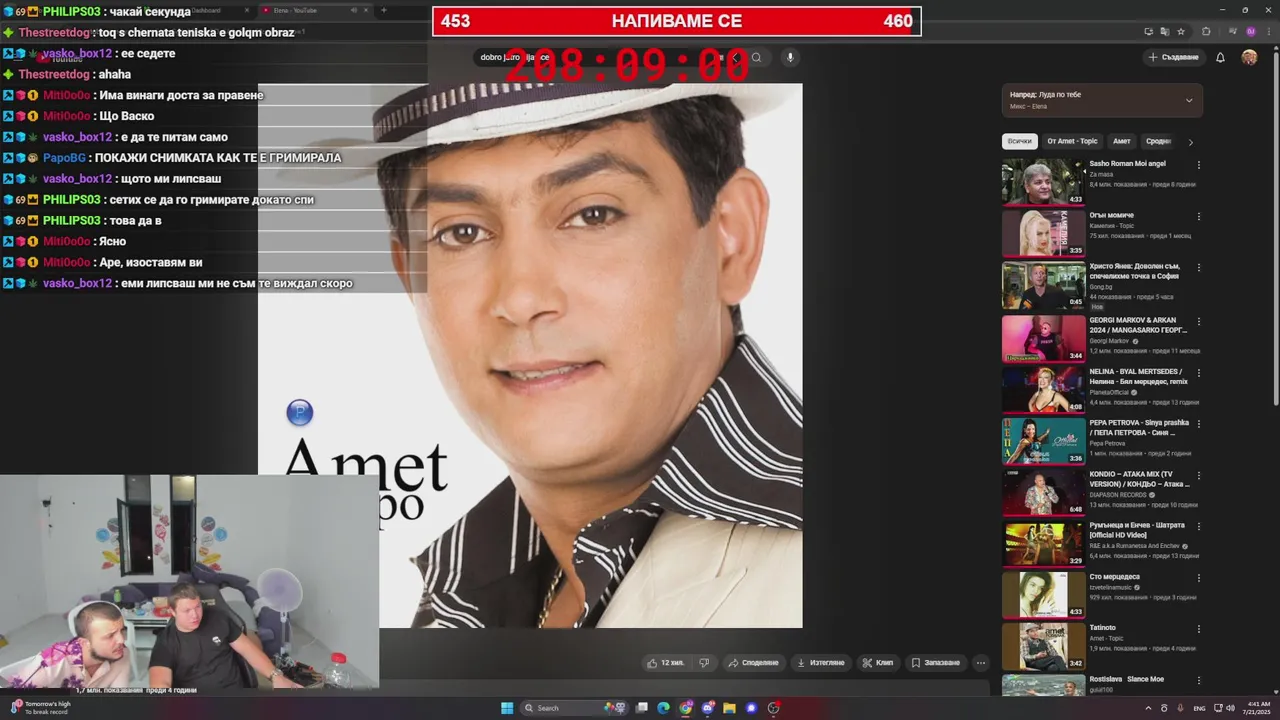Viewport: 1280px width, 720px height.
Task: Select the 'От Amet - Topic' filter chip
Action: pos(1072,141)
